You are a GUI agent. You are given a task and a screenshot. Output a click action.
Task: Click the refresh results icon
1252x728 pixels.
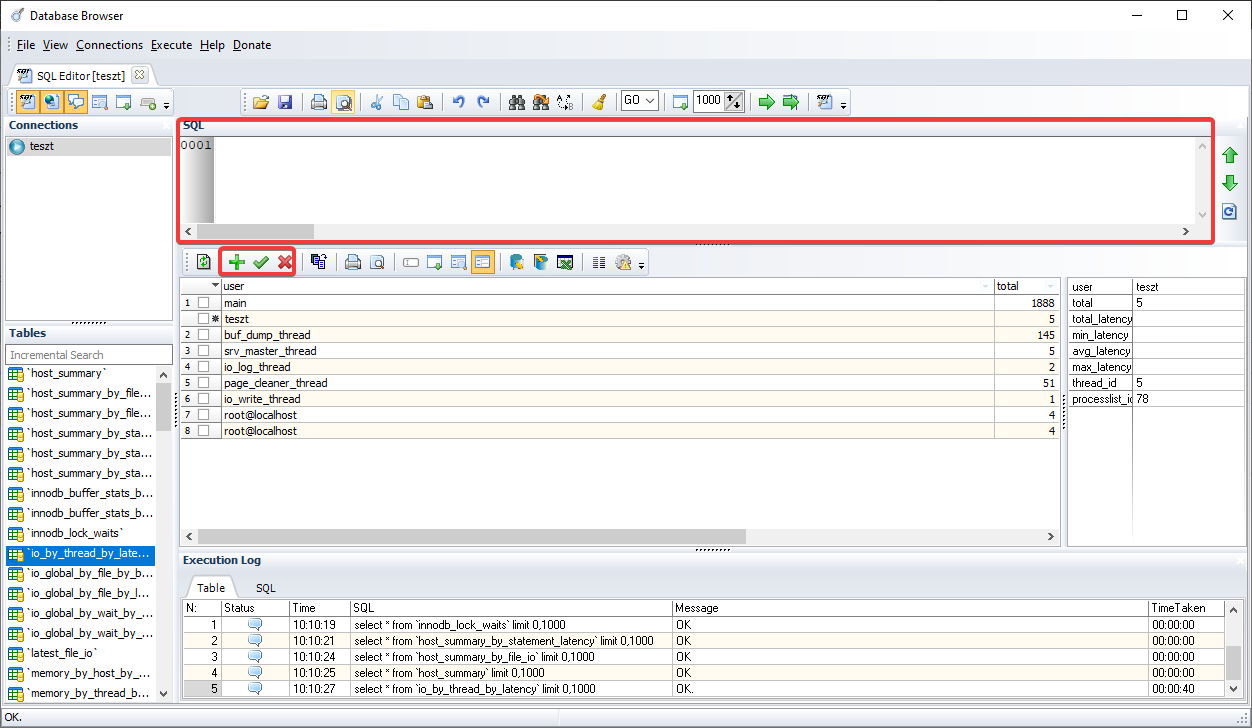click(203, 262)
